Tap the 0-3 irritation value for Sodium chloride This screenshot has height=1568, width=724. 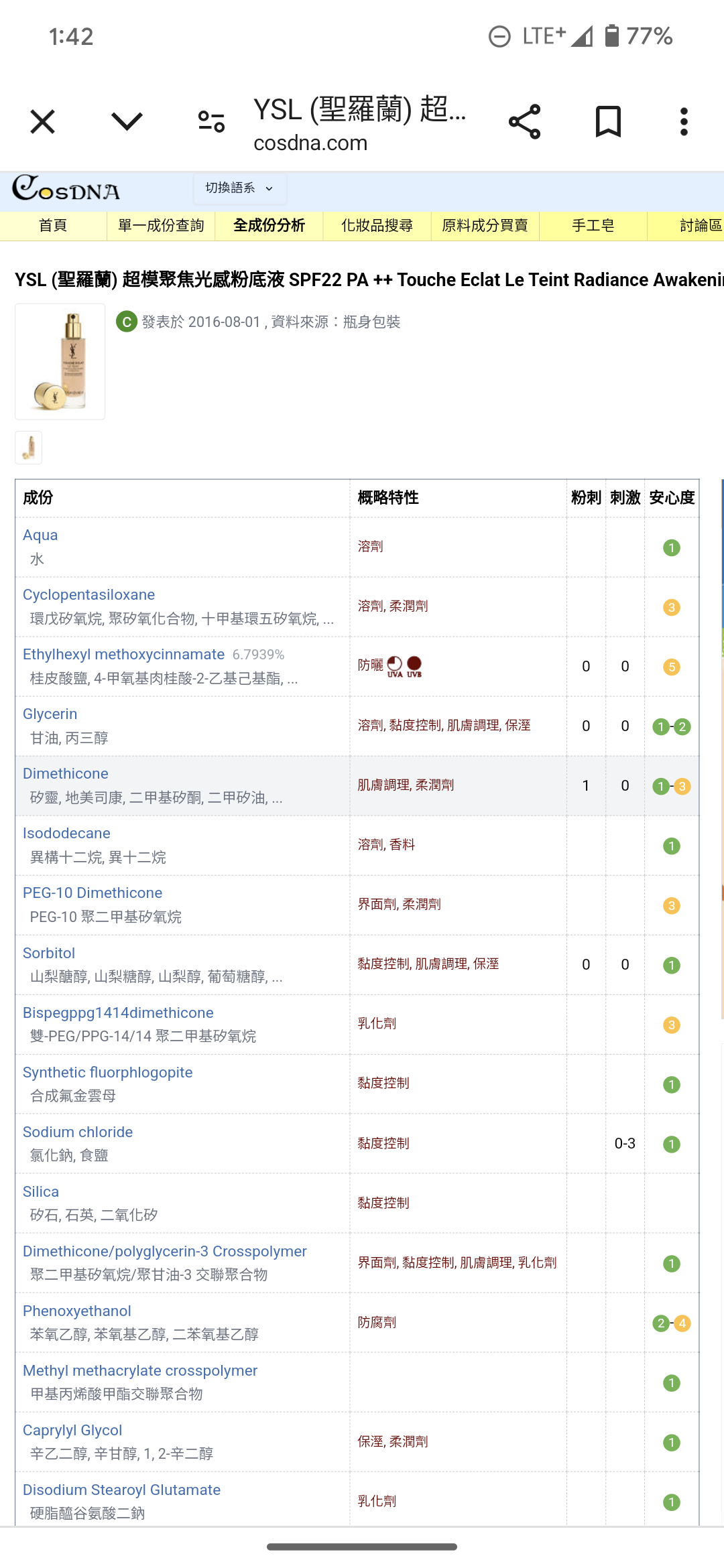coord(625,1144)
